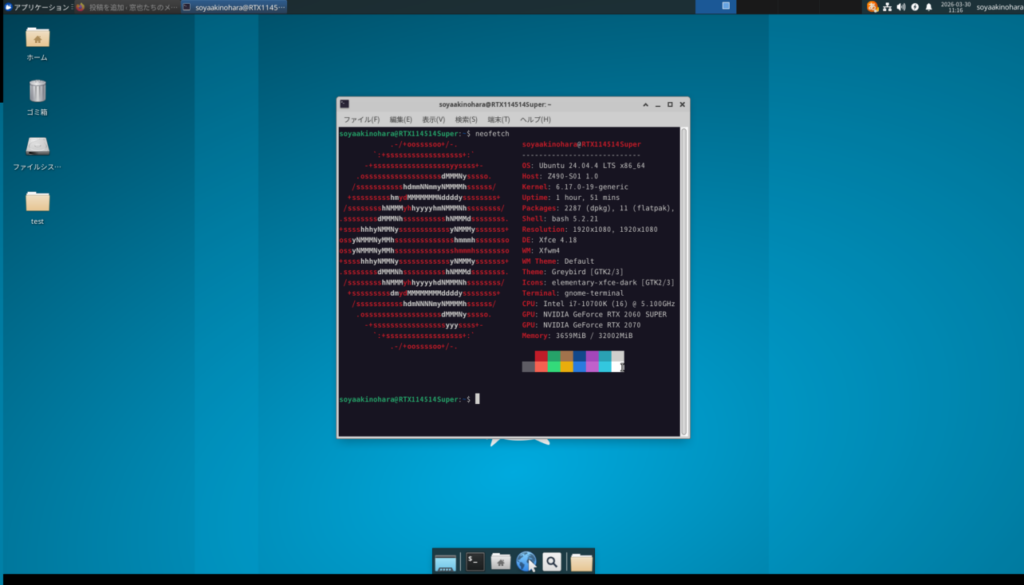Click the volume speaker tray icon
Screen dimensions: 1024x585
(901, 7)
